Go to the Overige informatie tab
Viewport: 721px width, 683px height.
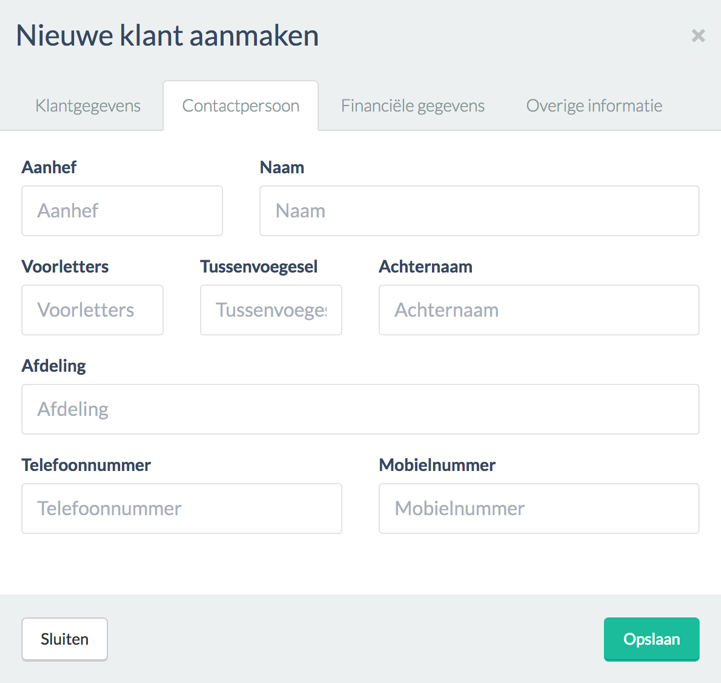(594, 106)
